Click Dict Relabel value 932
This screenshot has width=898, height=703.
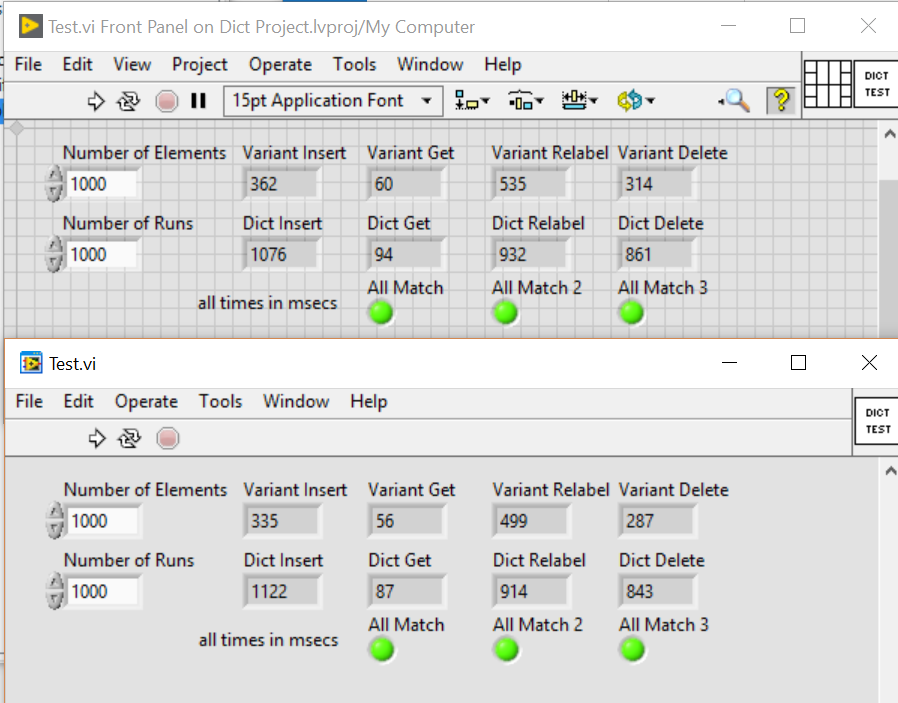(530, 254)
